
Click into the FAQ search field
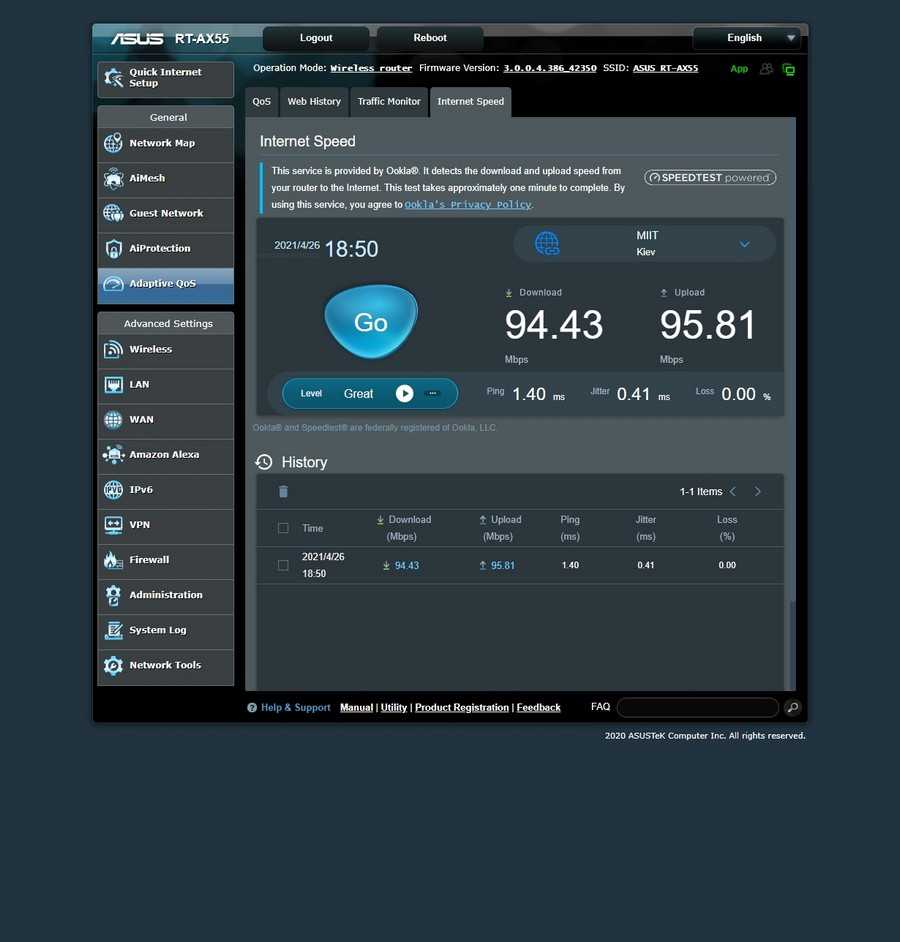tap(697, 708)
